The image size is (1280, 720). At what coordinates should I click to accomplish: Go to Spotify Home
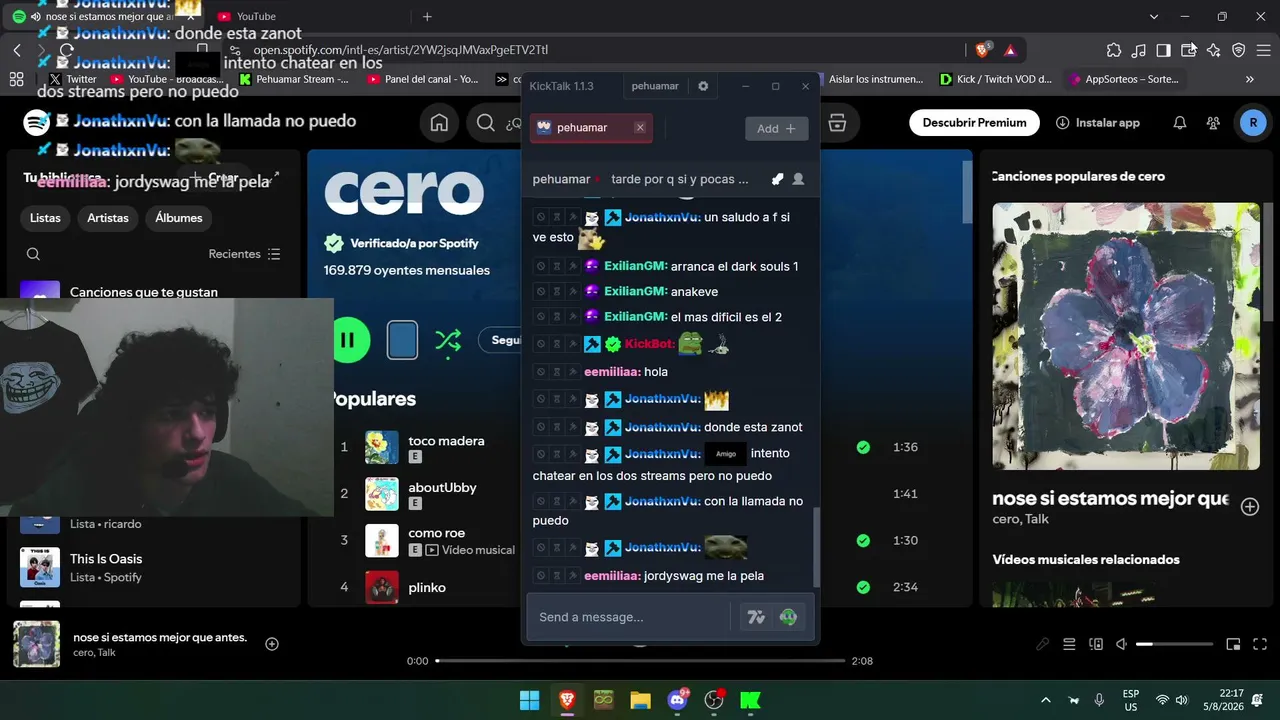point(438,123)
